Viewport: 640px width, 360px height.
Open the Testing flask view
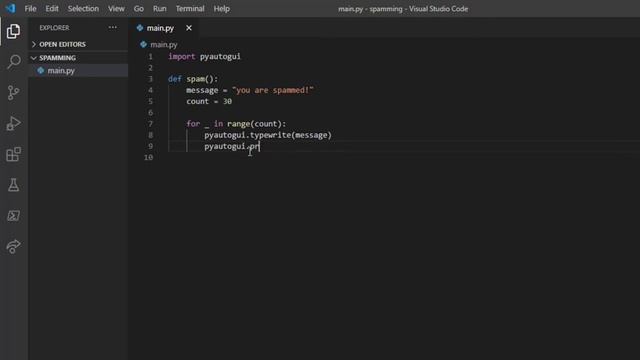coord(13,185)
